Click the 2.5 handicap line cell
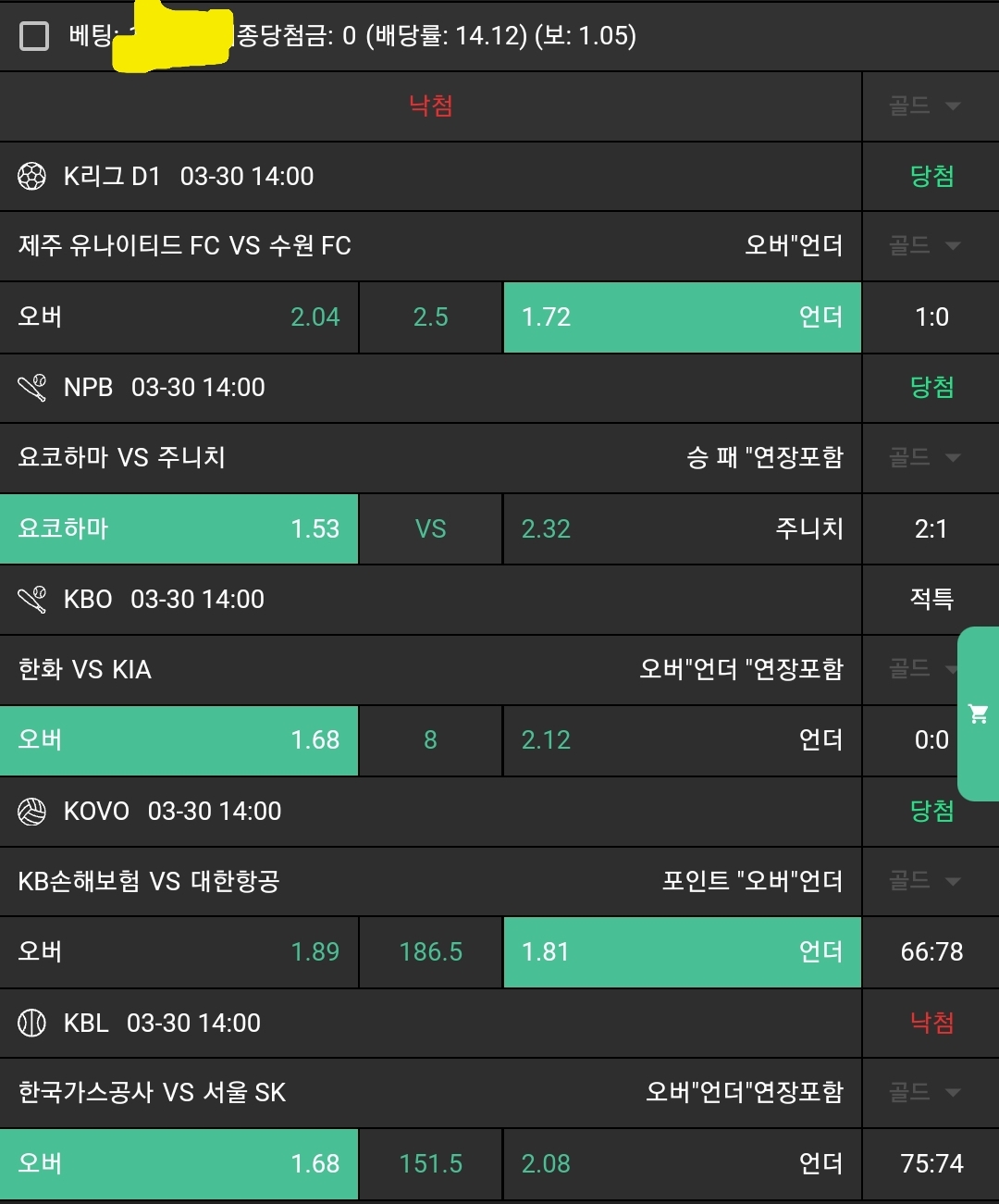Viewport: 999px width, 1204px height. click(x=430, y=317)
